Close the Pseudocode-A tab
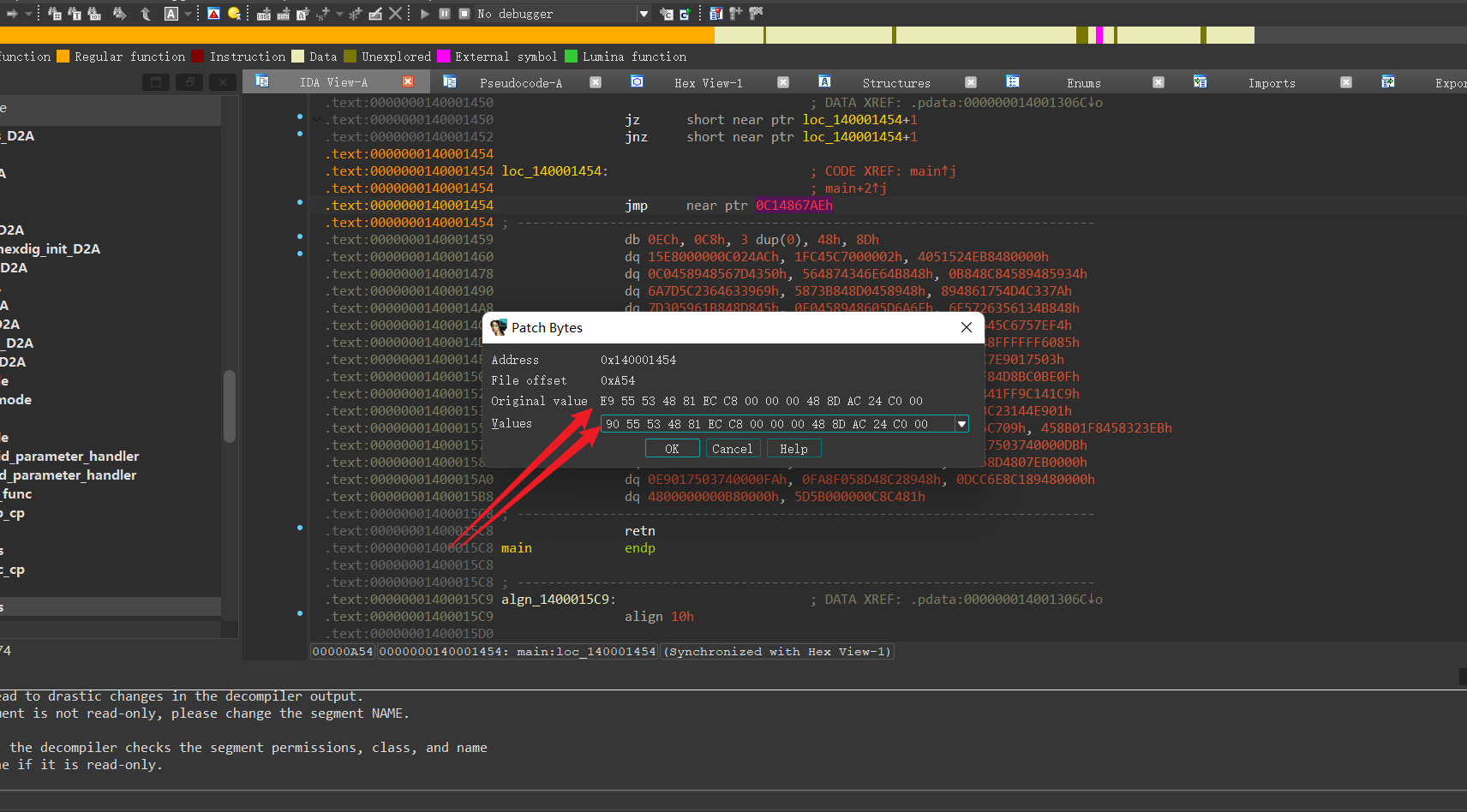Viewport: 1467px width, 812px height. pos(596,82)
